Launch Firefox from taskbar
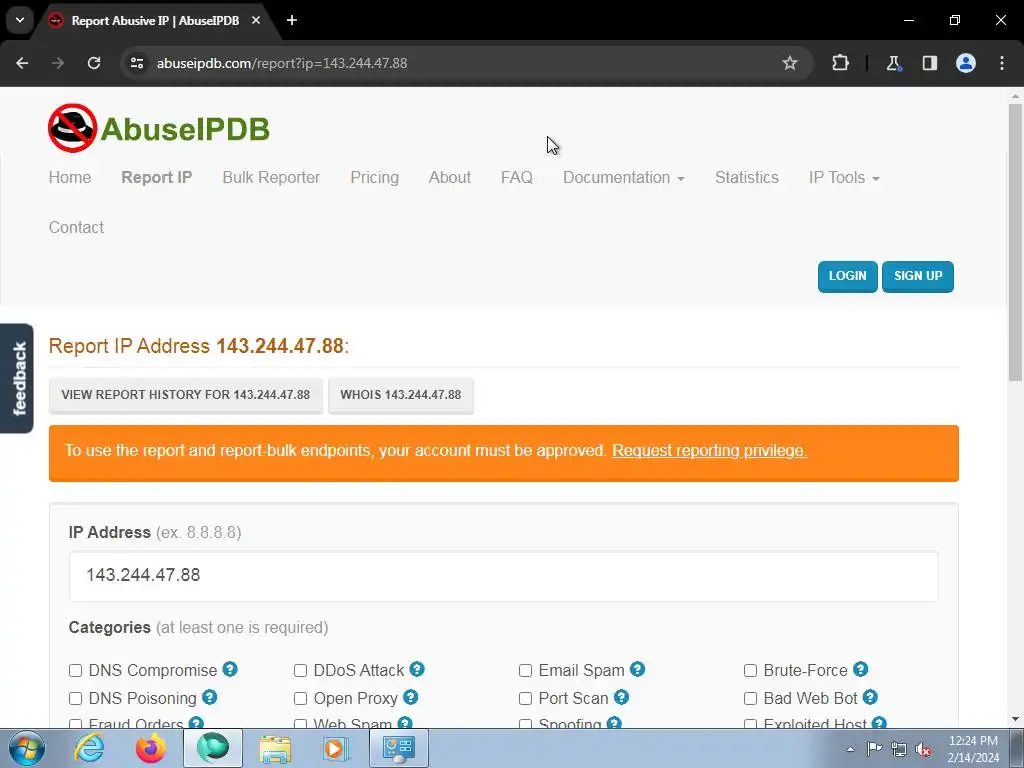 [x=151, y=748]
